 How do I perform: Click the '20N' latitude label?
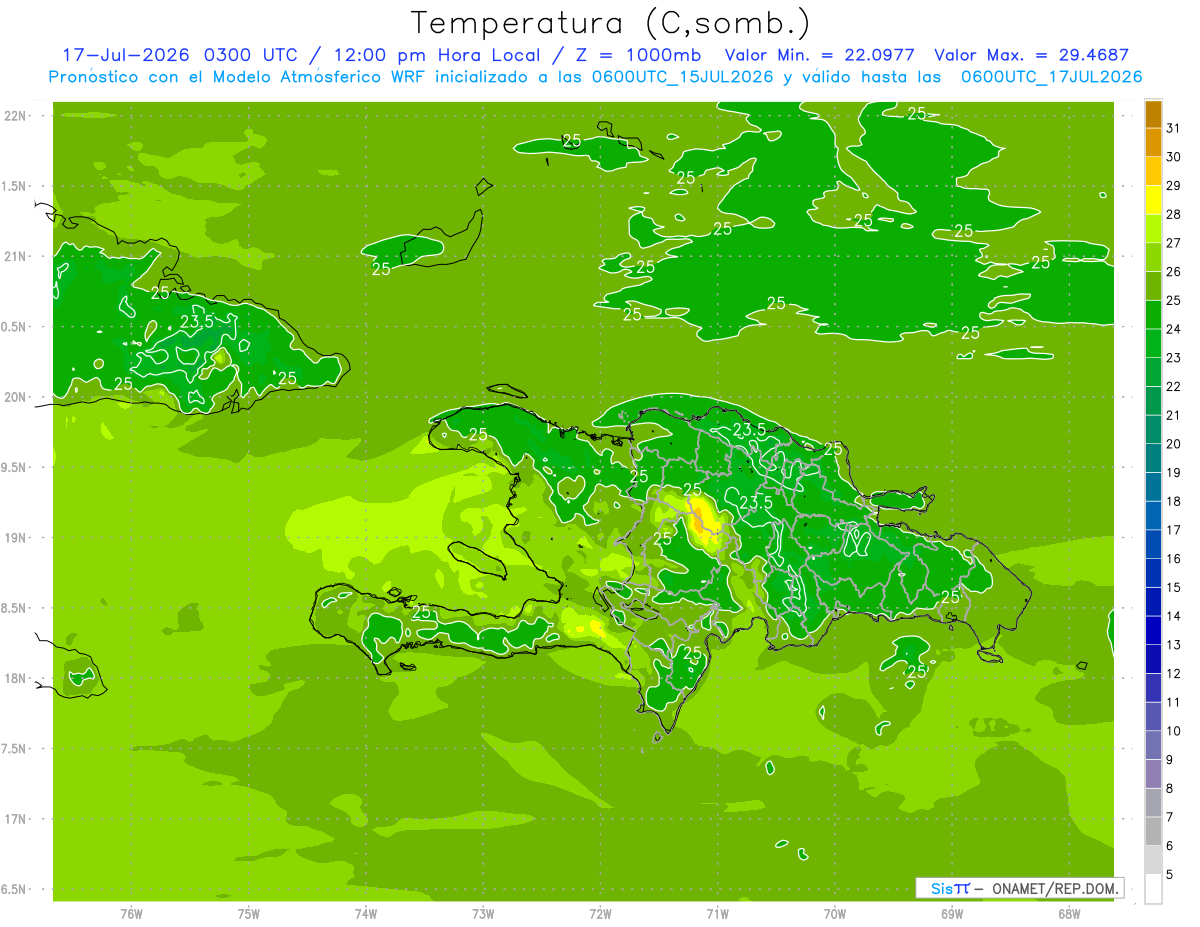[14, 397]
